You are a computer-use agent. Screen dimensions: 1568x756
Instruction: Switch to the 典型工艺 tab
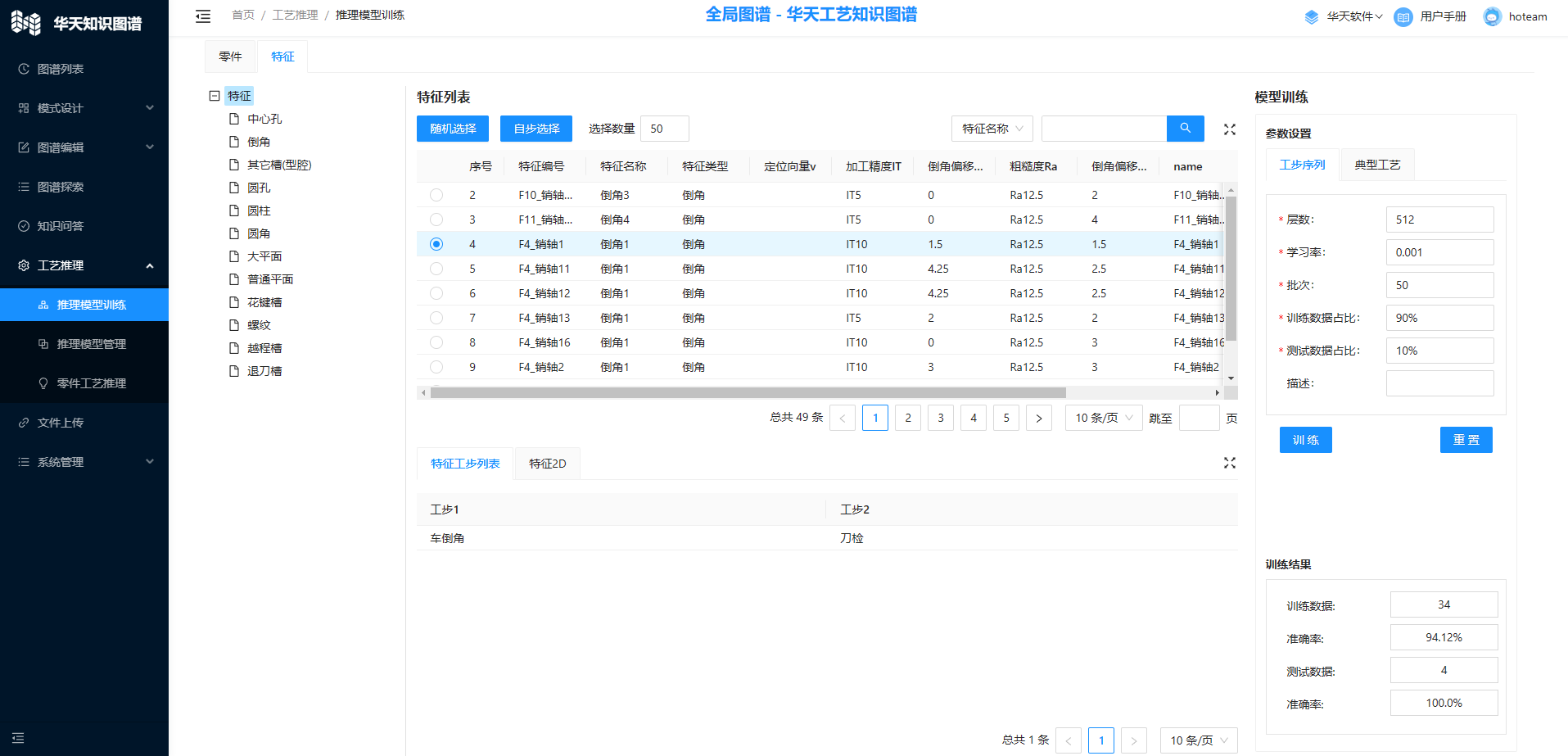[x=1376, y=165]
